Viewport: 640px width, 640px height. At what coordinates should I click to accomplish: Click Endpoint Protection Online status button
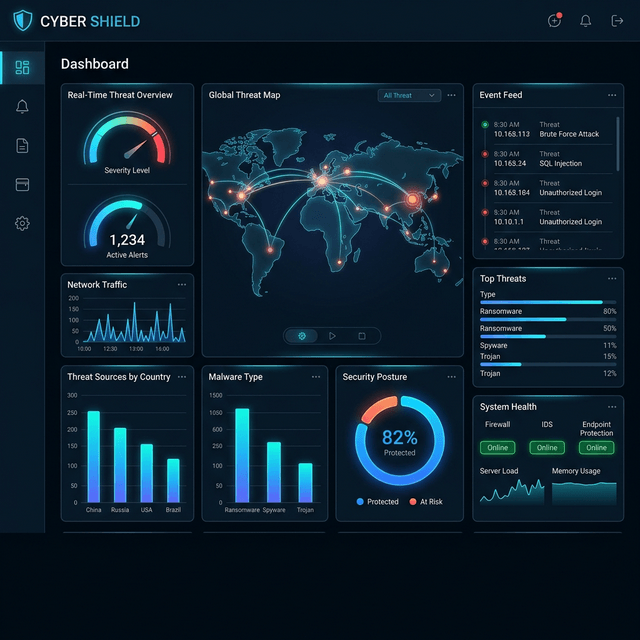pos(596,448)
